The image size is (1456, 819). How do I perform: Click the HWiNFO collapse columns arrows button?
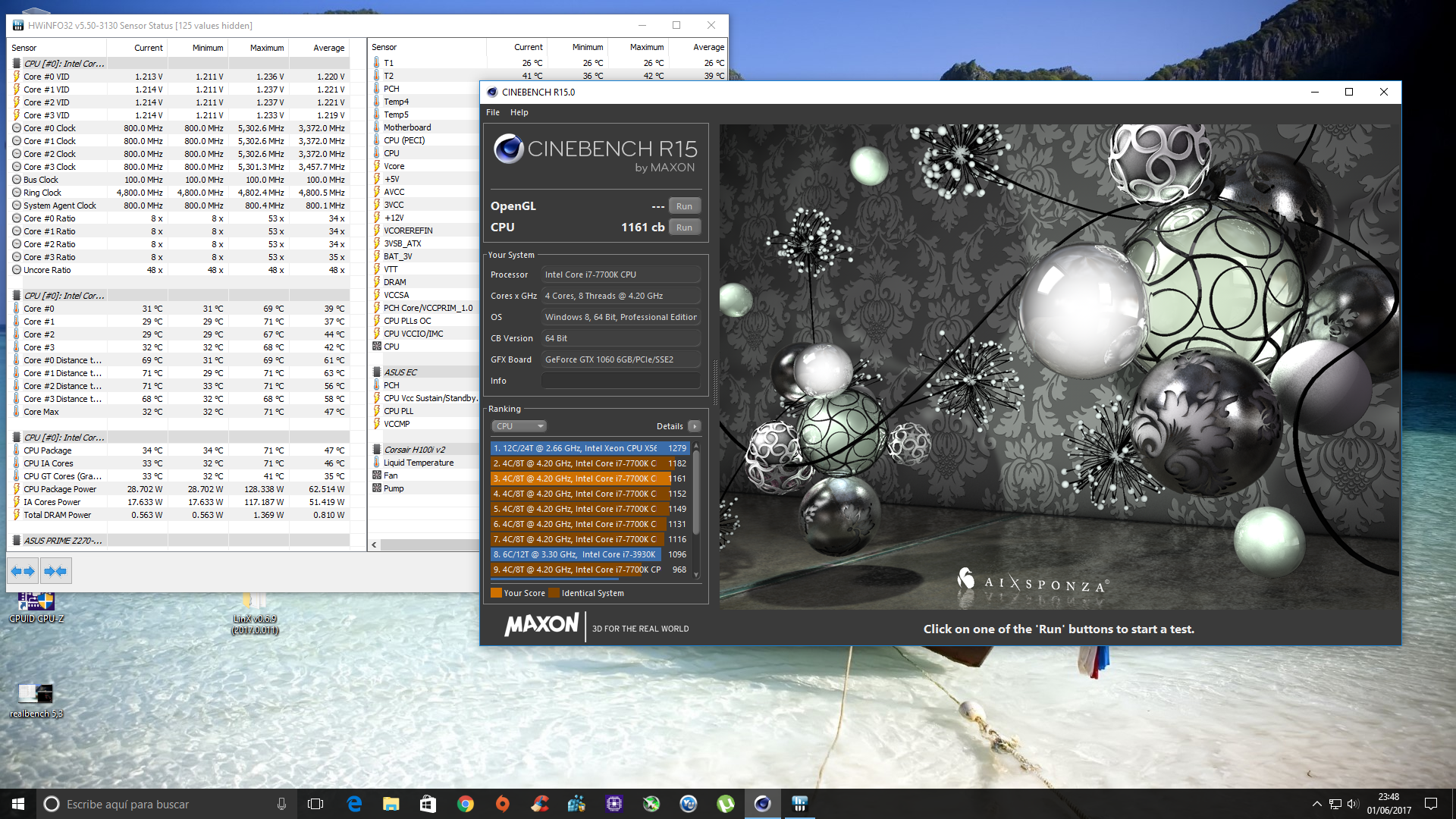55,571
